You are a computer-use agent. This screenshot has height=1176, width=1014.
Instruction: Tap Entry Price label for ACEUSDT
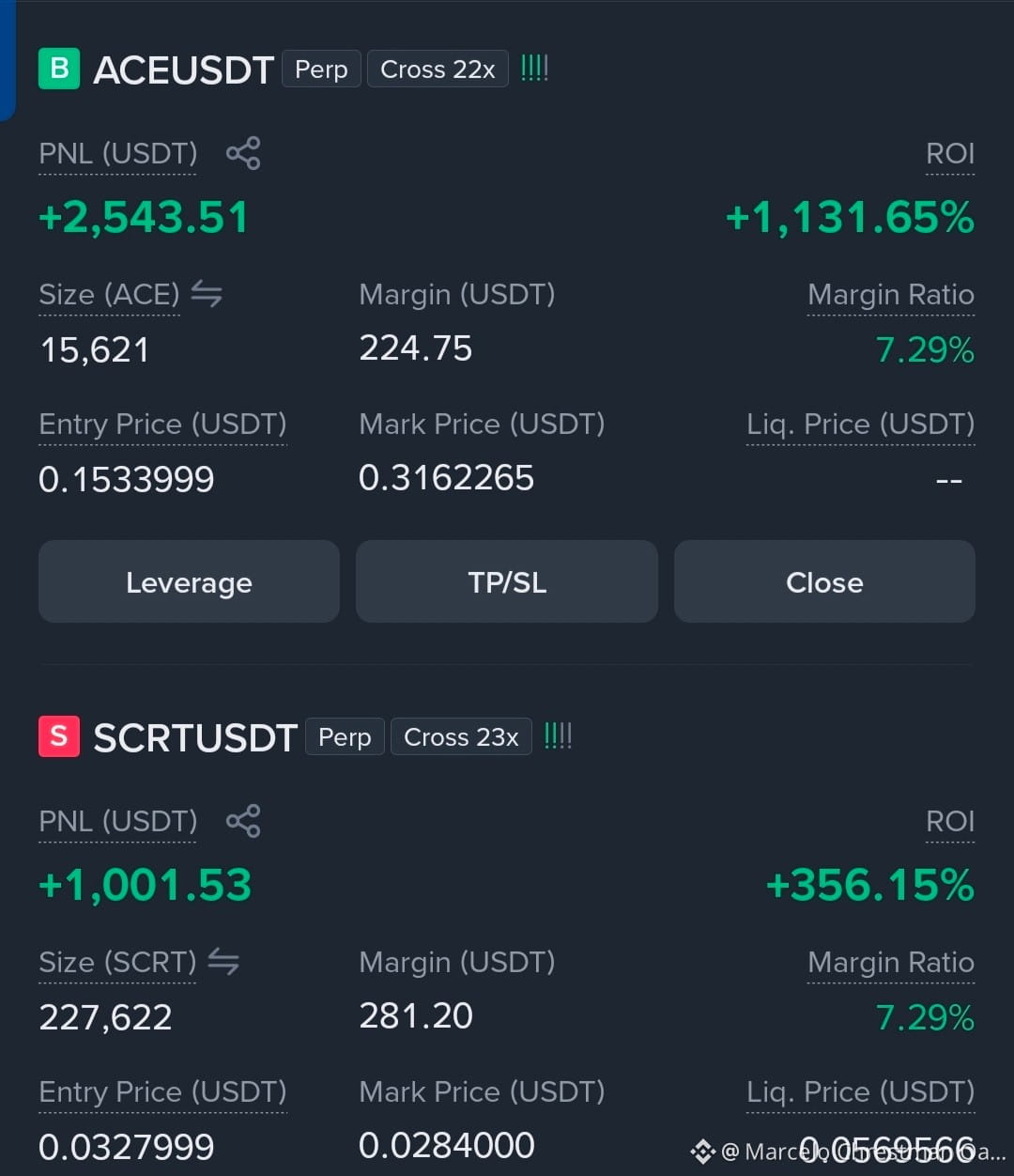point(162,425)
